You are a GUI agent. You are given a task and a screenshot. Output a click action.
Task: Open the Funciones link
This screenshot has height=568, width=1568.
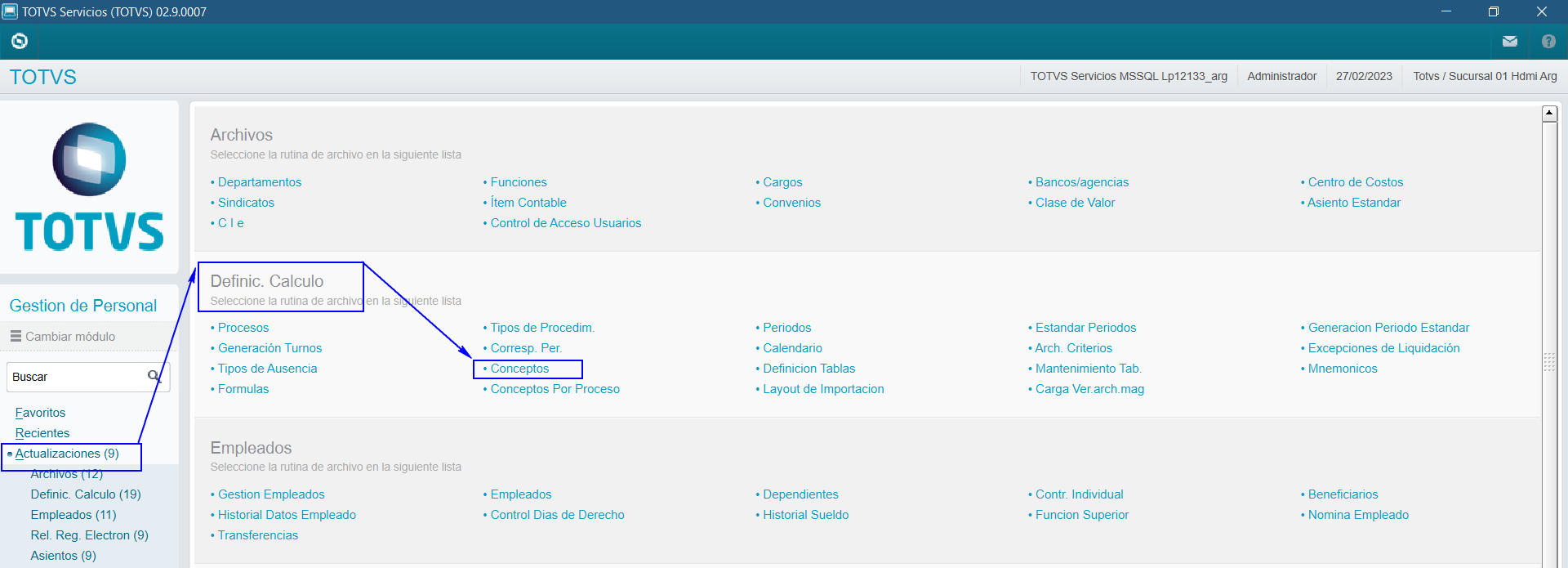pyautogui.click(x=519, y=182)
